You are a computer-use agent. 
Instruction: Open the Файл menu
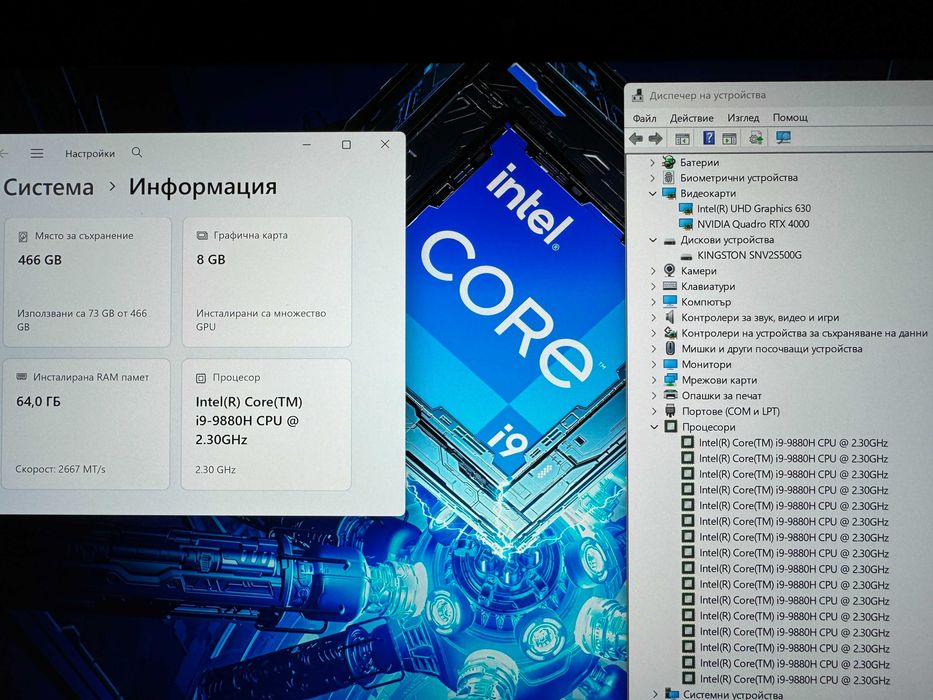click(x=644, y=118)
